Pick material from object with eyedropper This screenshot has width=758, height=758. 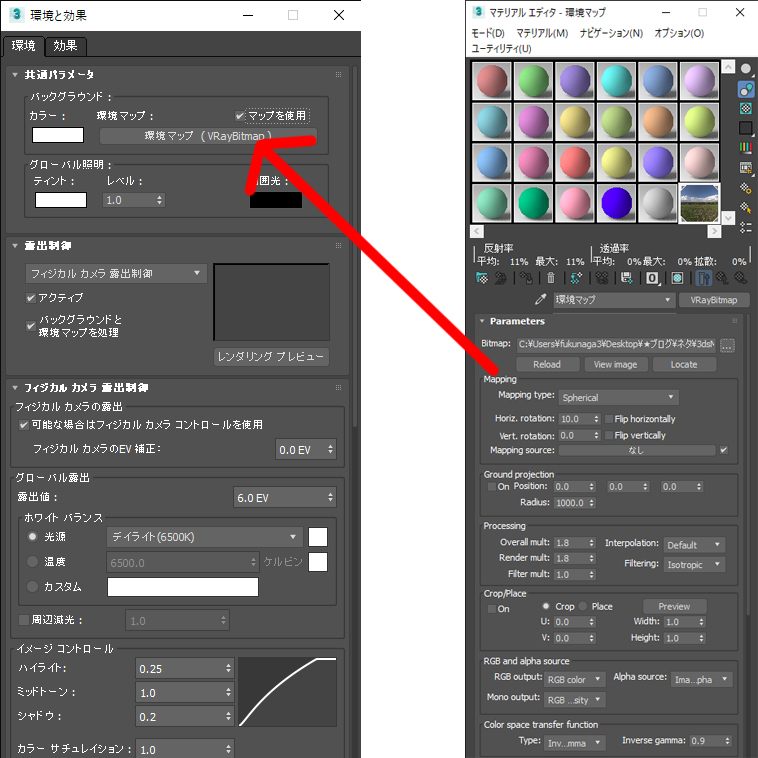541,299
